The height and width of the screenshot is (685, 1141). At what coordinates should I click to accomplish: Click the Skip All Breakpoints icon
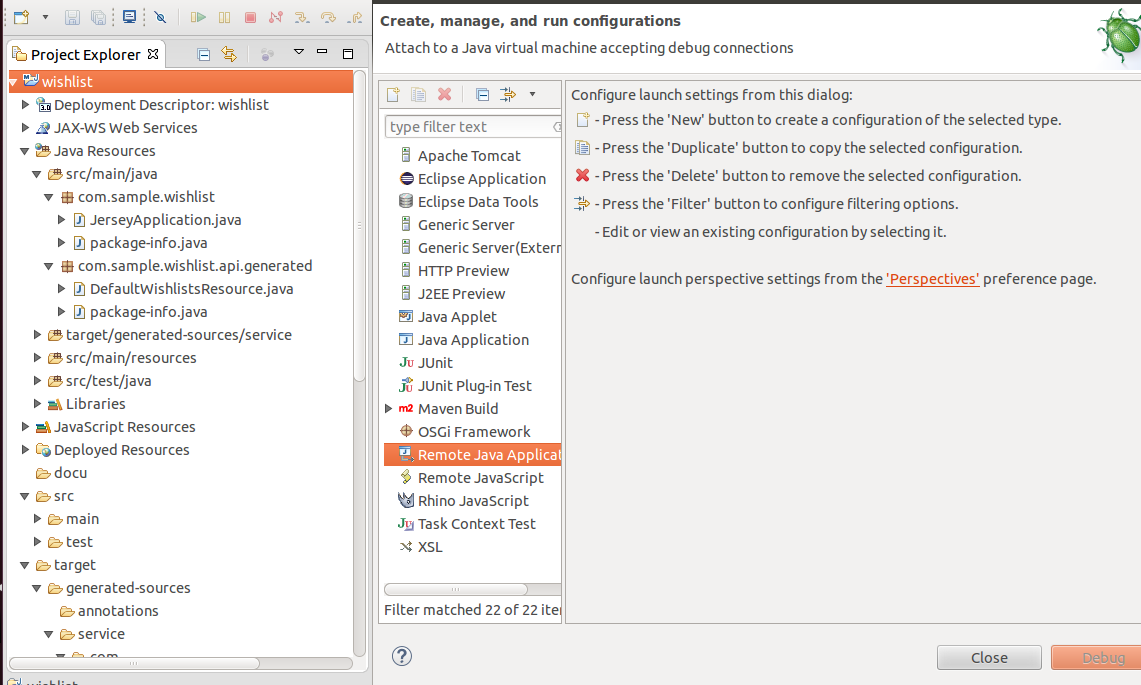point(160,17)
